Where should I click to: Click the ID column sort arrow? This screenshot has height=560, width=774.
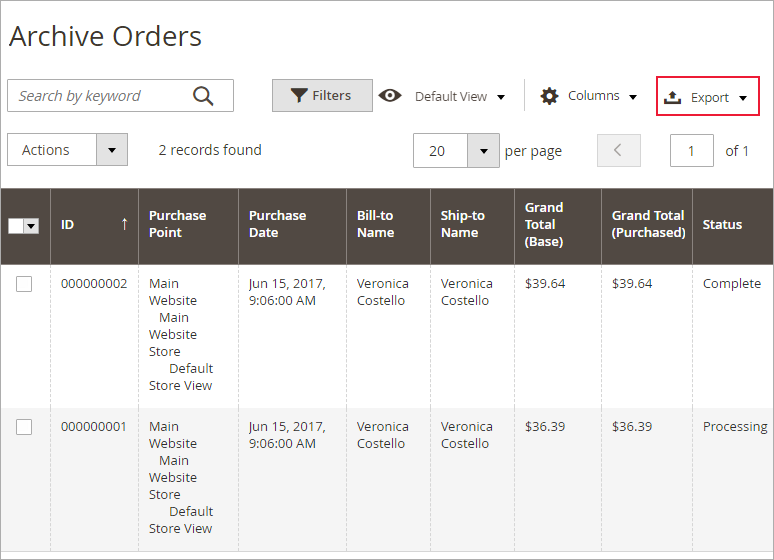(x=124, y=224)
